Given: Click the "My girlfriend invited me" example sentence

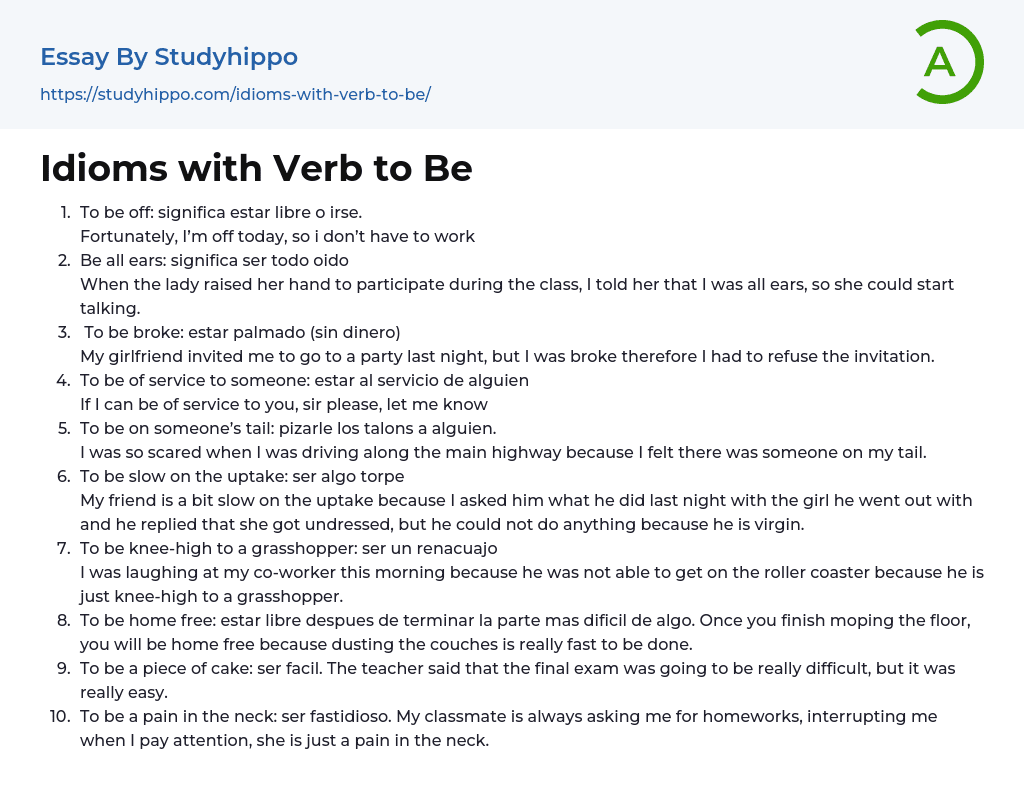Looking at the screenshot, I should pos(507,356).
